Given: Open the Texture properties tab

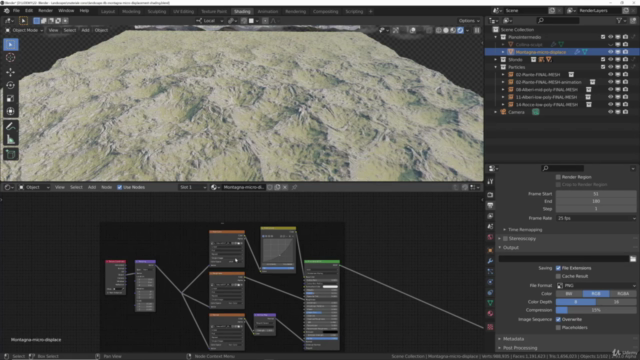Looking at the screenshot, I should pyautogui.click(x=490, y=327).
